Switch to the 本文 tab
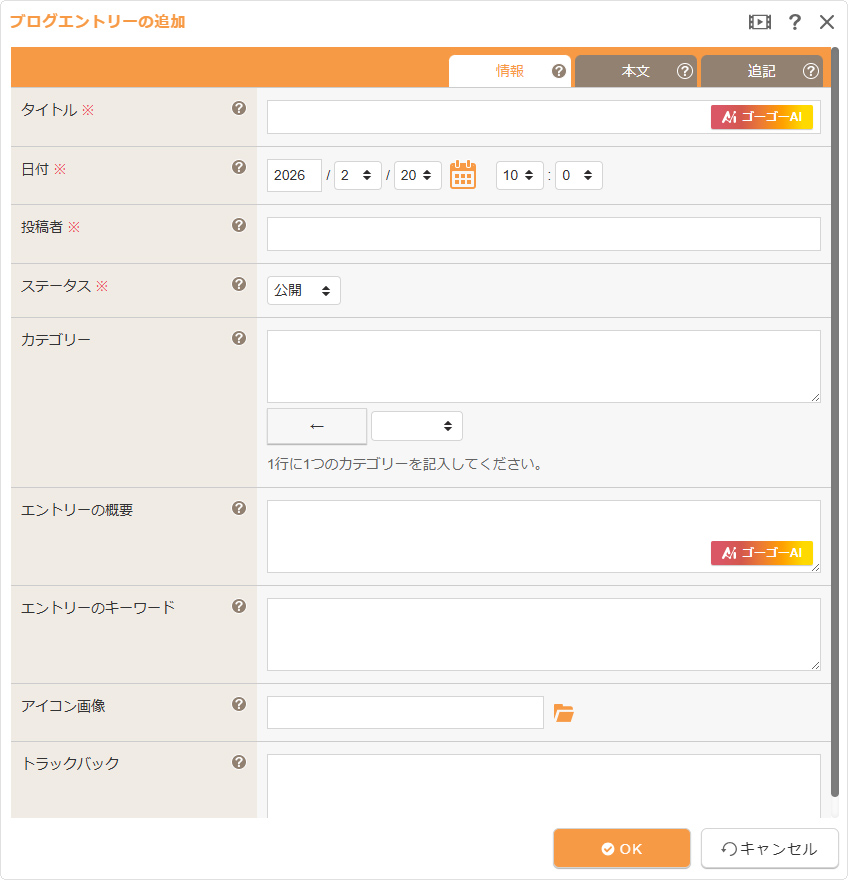This screenshot has height=880, width=848. (636, 71)
